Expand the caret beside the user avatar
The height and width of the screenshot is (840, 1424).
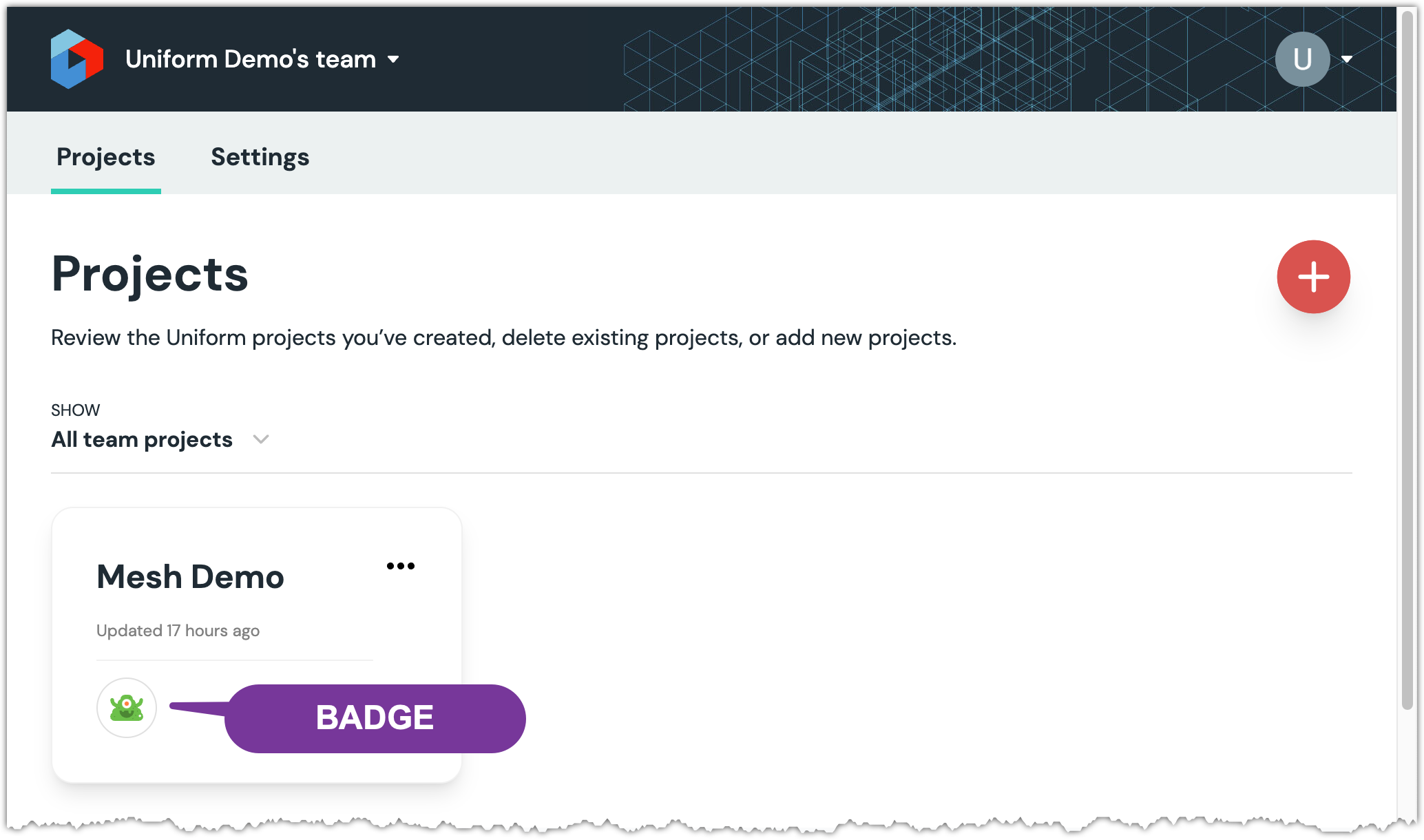click(x=1347, y=59)
